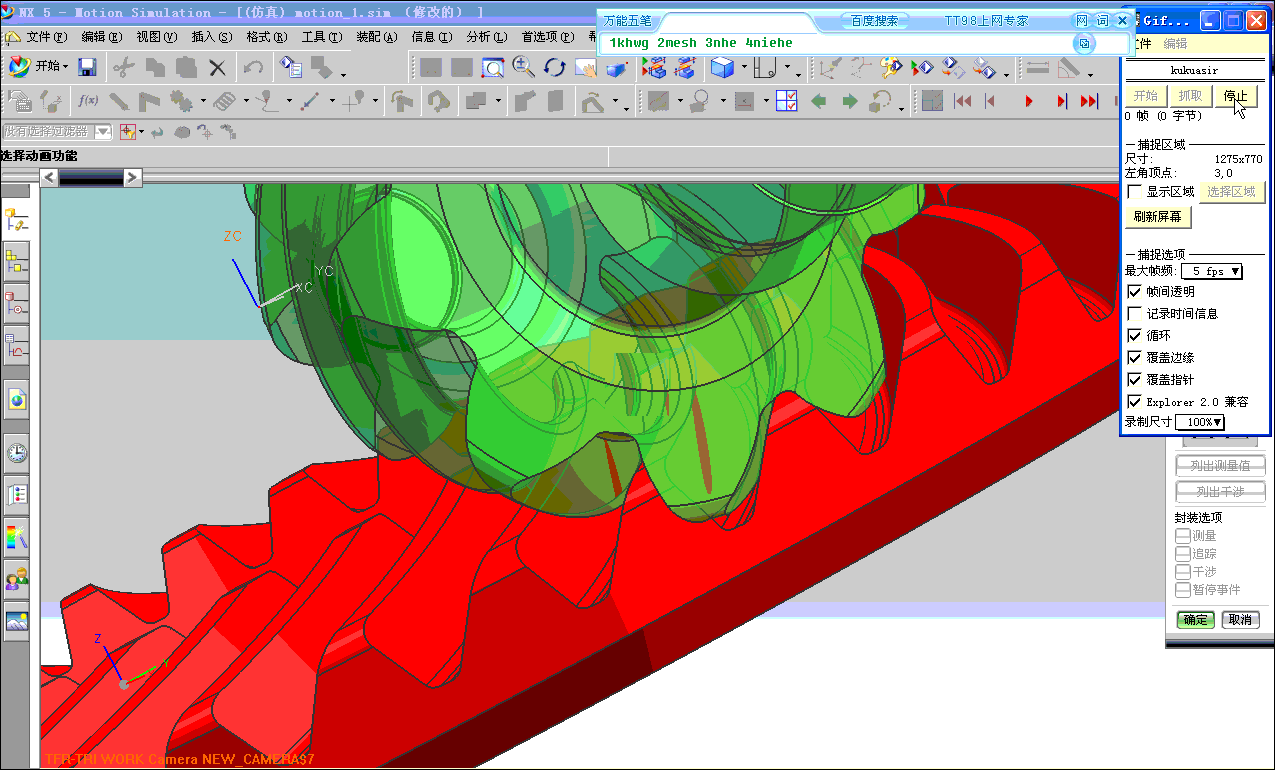
Task: Click 刷新屏幕 button
Action: coord(1158,217)
